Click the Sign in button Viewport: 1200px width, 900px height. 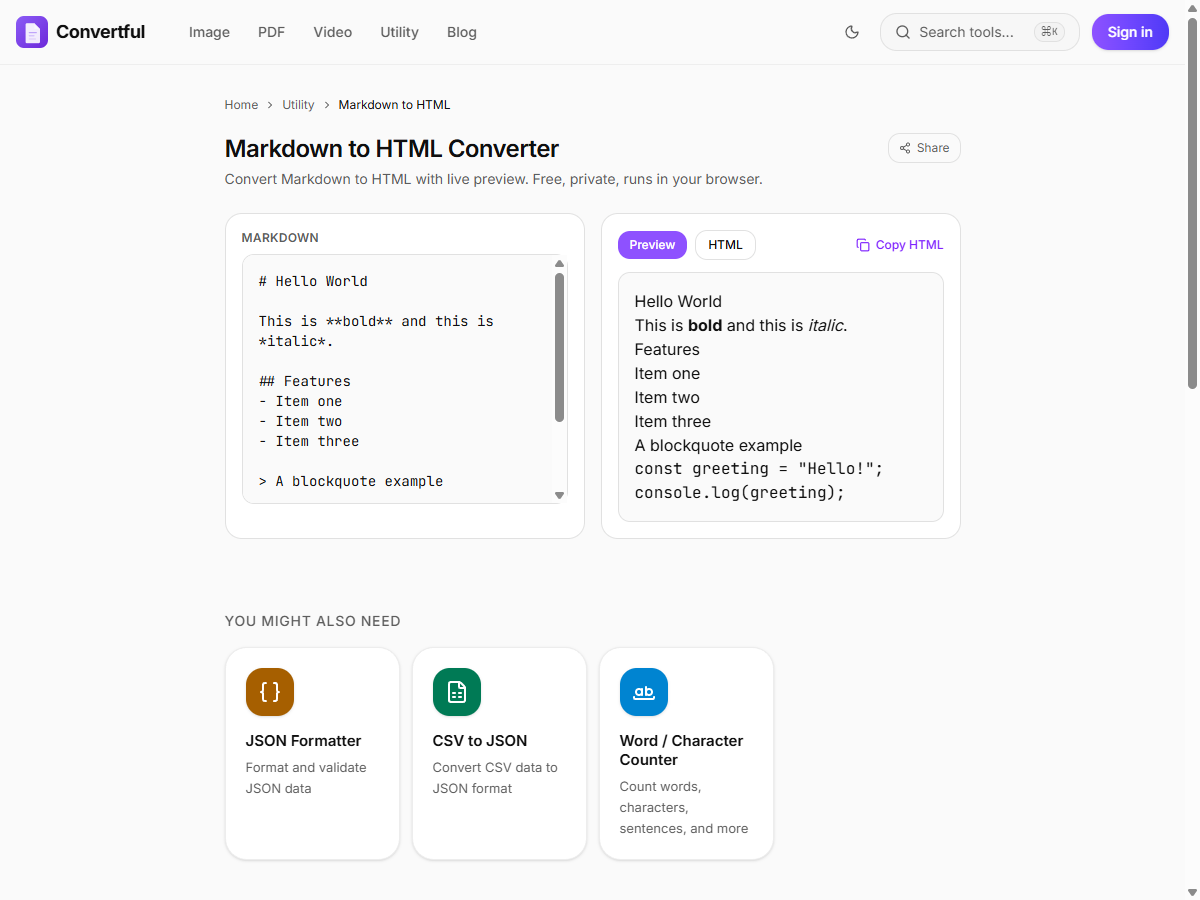pyautogui.click(x=1130, y=32)
